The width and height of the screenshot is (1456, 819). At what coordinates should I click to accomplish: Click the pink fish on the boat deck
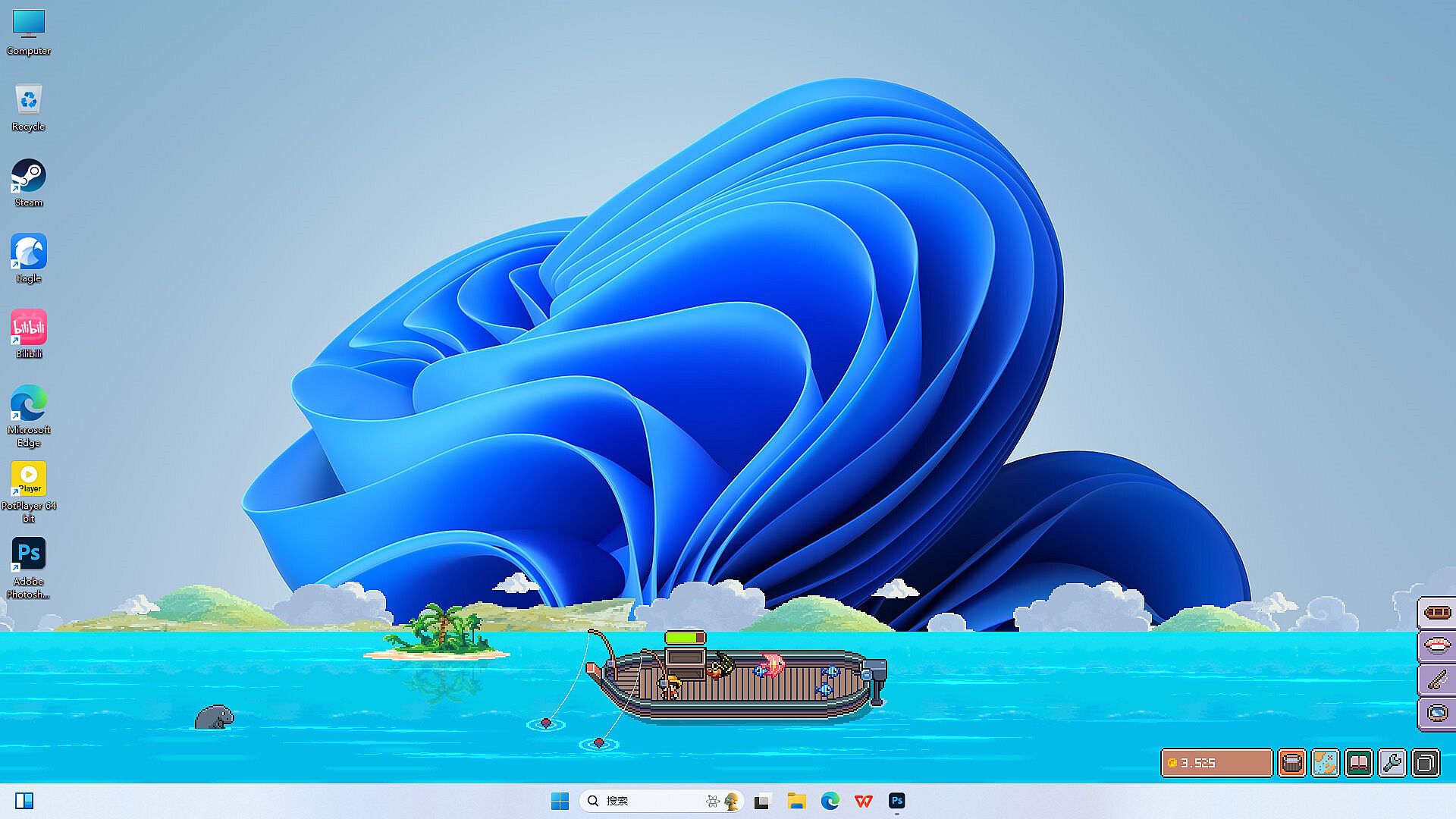(771, 665)
